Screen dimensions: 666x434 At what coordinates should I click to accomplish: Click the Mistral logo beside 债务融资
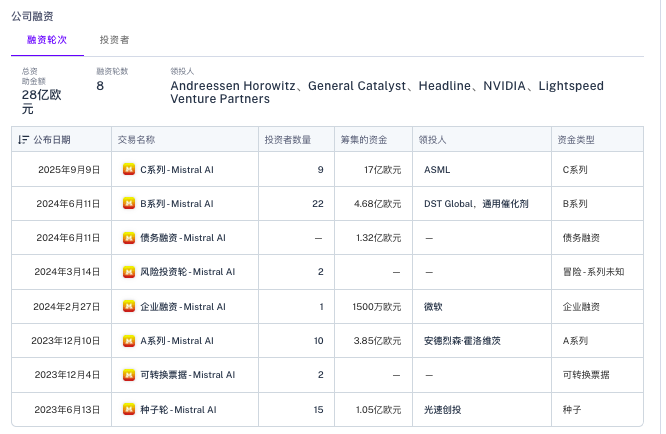click(x=129, y=238)
